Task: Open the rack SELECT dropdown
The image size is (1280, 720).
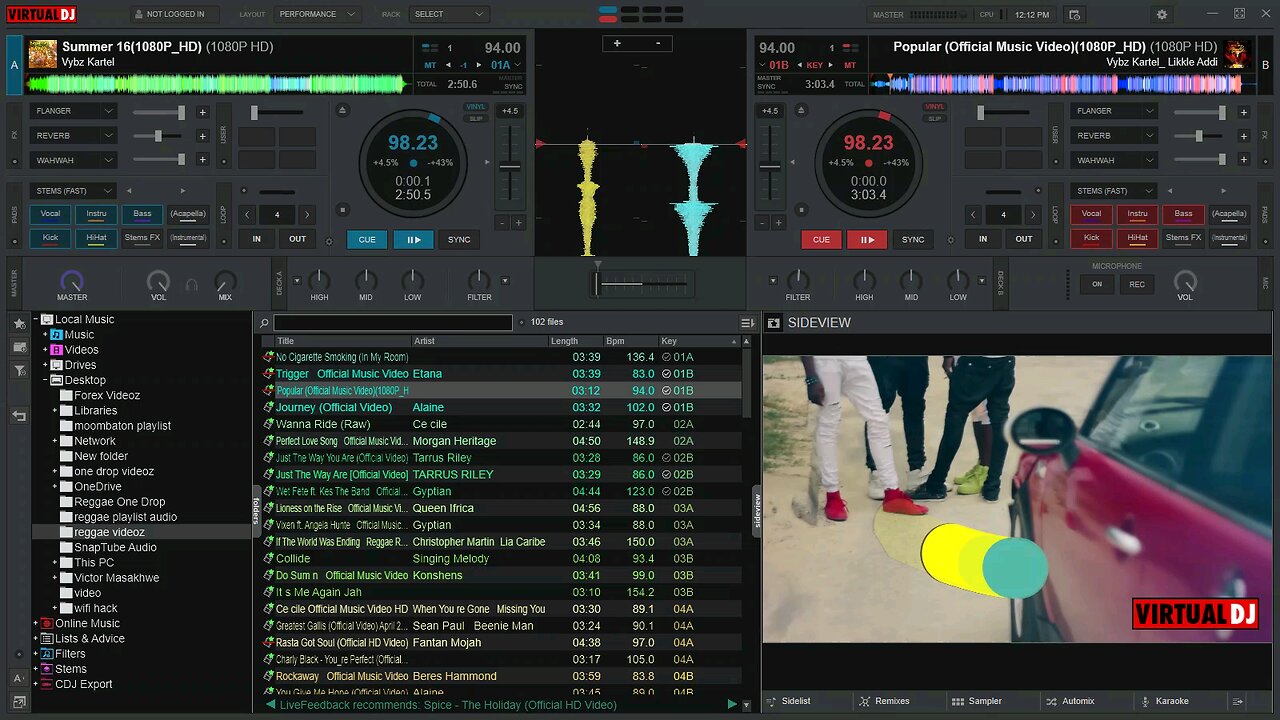Action: (449, 14)
